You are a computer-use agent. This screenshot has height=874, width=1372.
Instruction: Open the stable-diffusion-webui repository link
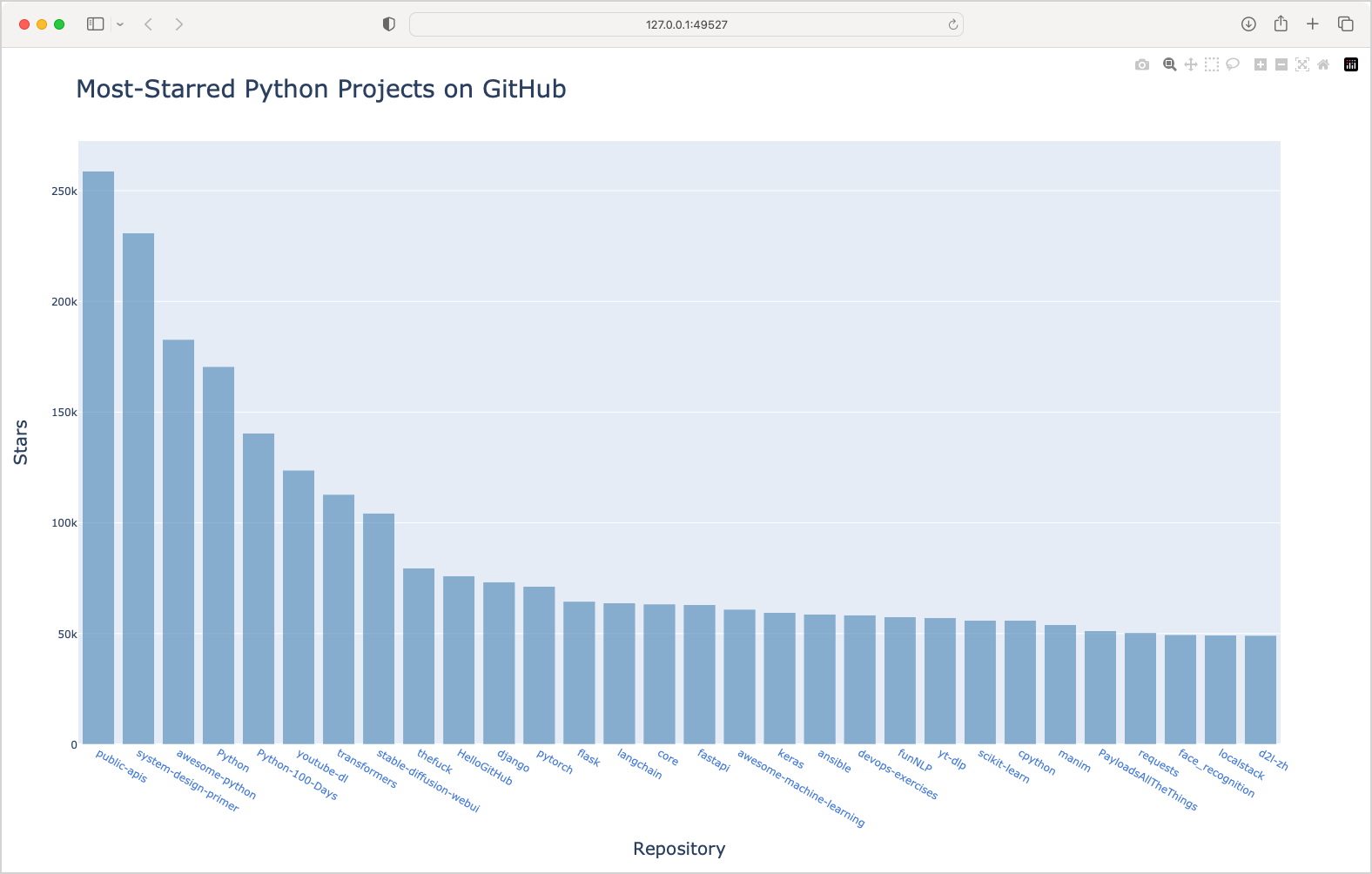point(428,781)
